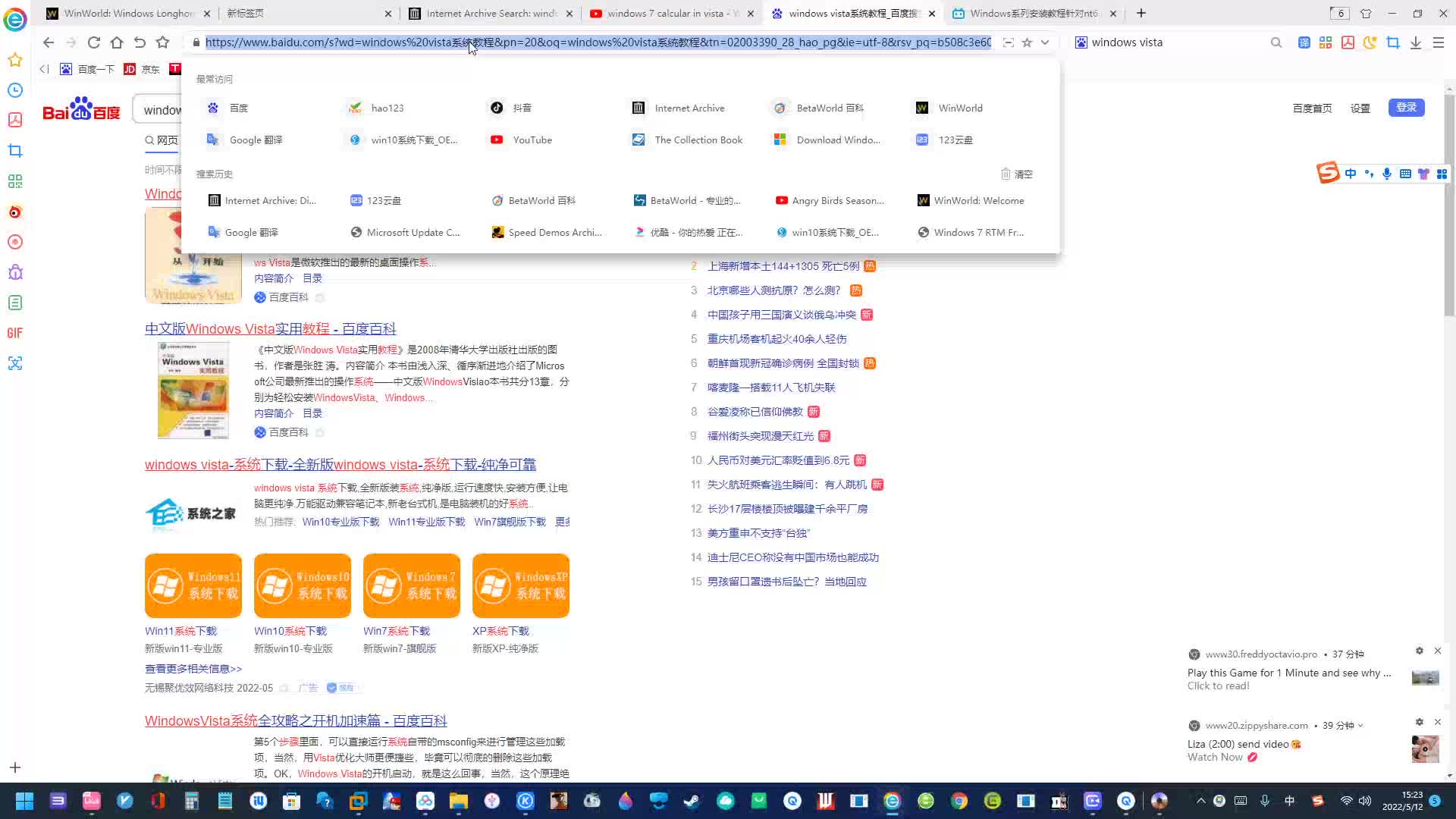Image resolution: width=1456 pixels, height=819 pixels.
Task: Open 百度 shortcut in most visited
Action: 229,108
